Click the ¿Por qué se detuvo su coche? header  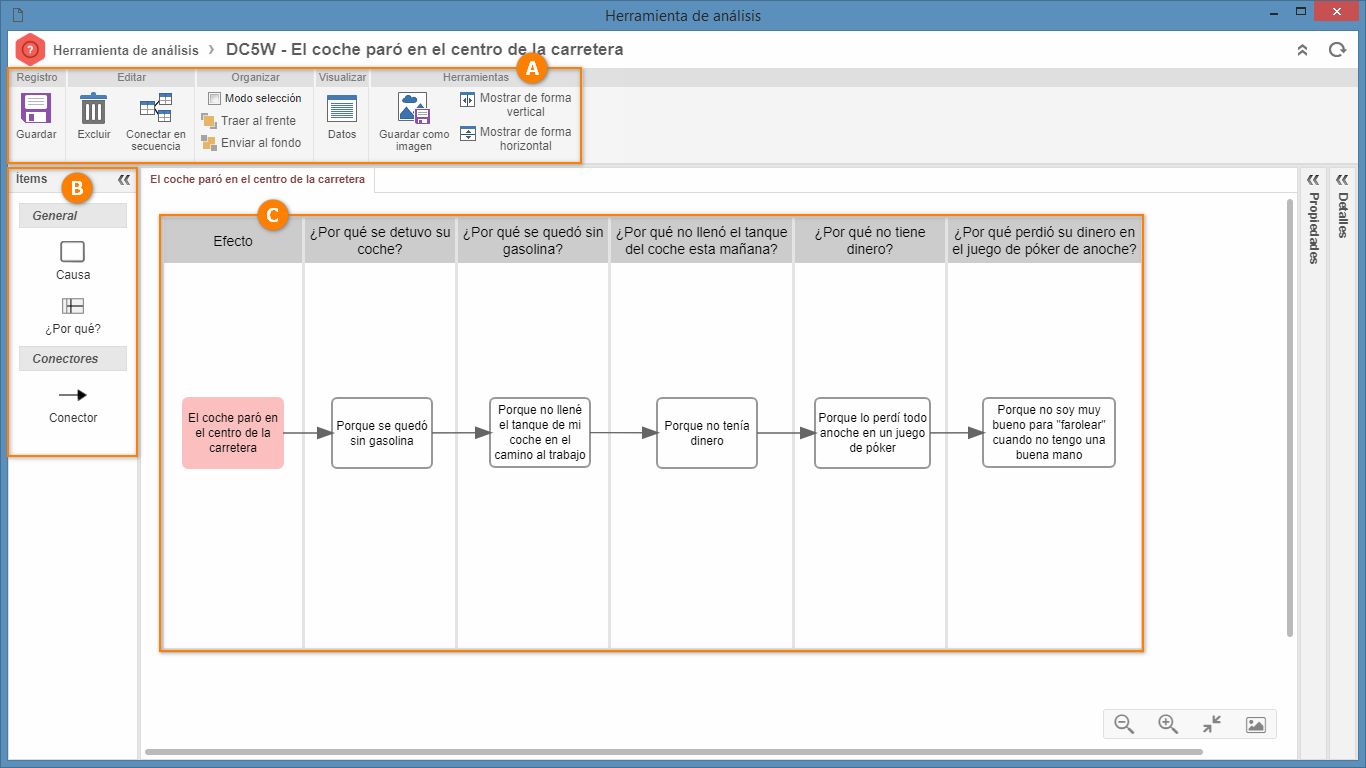[x=380, y=240]
